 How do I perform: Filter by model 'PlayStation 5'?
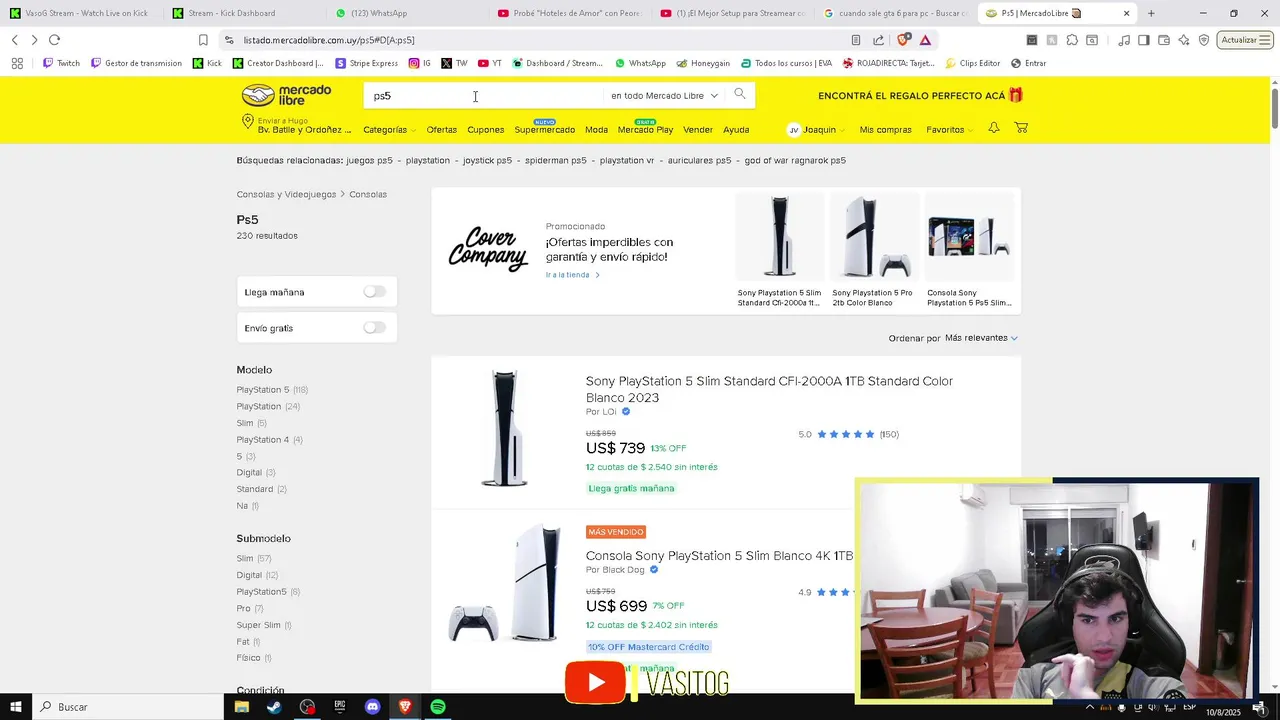coord(263,390)
